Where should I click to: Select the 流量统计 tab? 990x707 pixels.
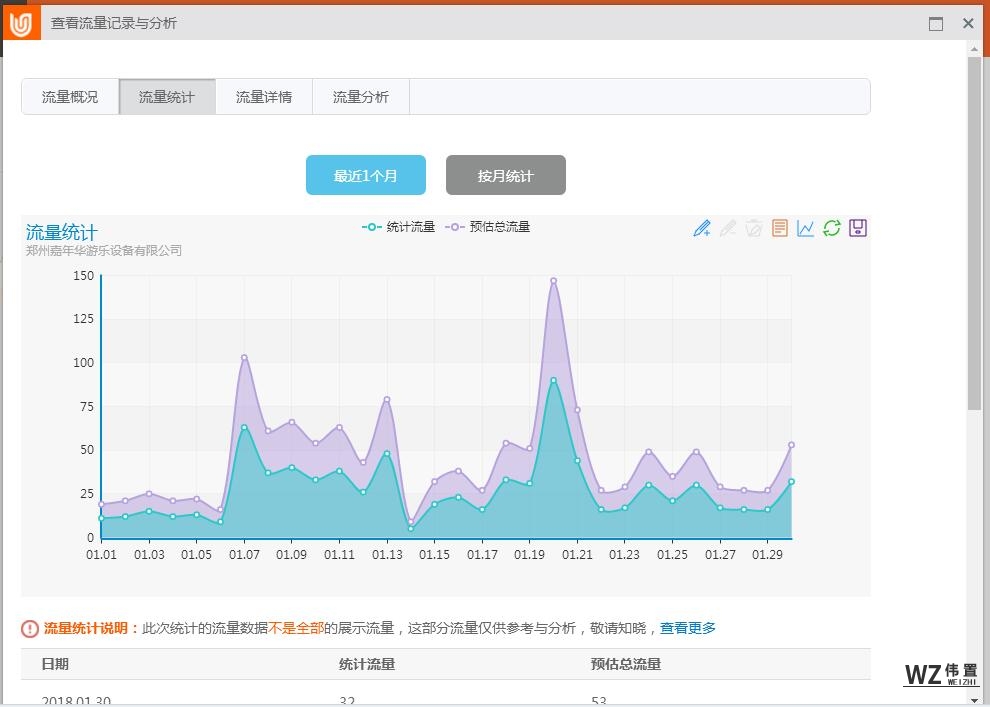(x=167, y=97)
